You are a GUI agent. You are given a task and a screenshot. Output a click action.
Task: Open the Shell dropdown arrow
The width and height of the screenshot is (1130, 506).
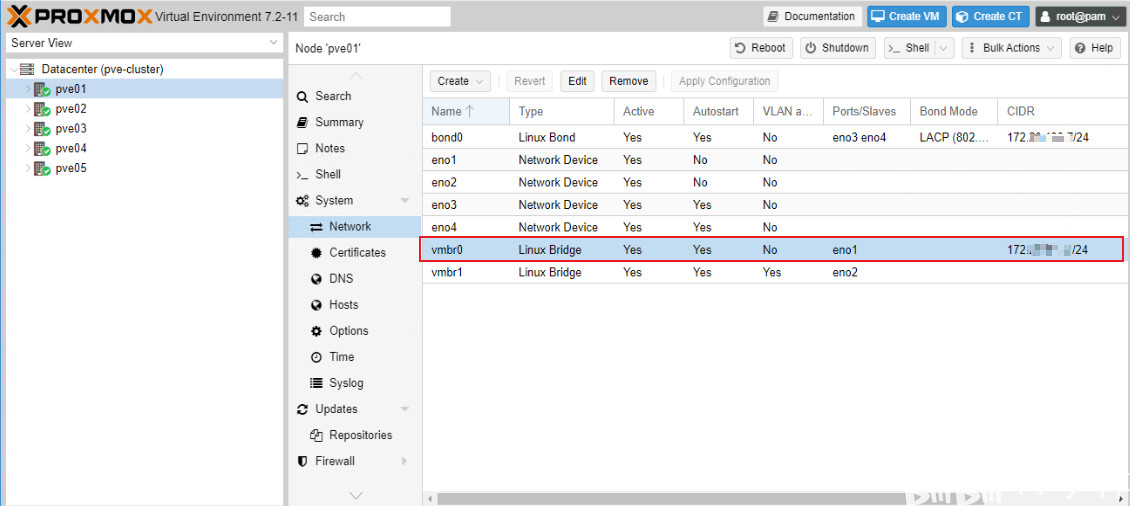click(945, 48)
